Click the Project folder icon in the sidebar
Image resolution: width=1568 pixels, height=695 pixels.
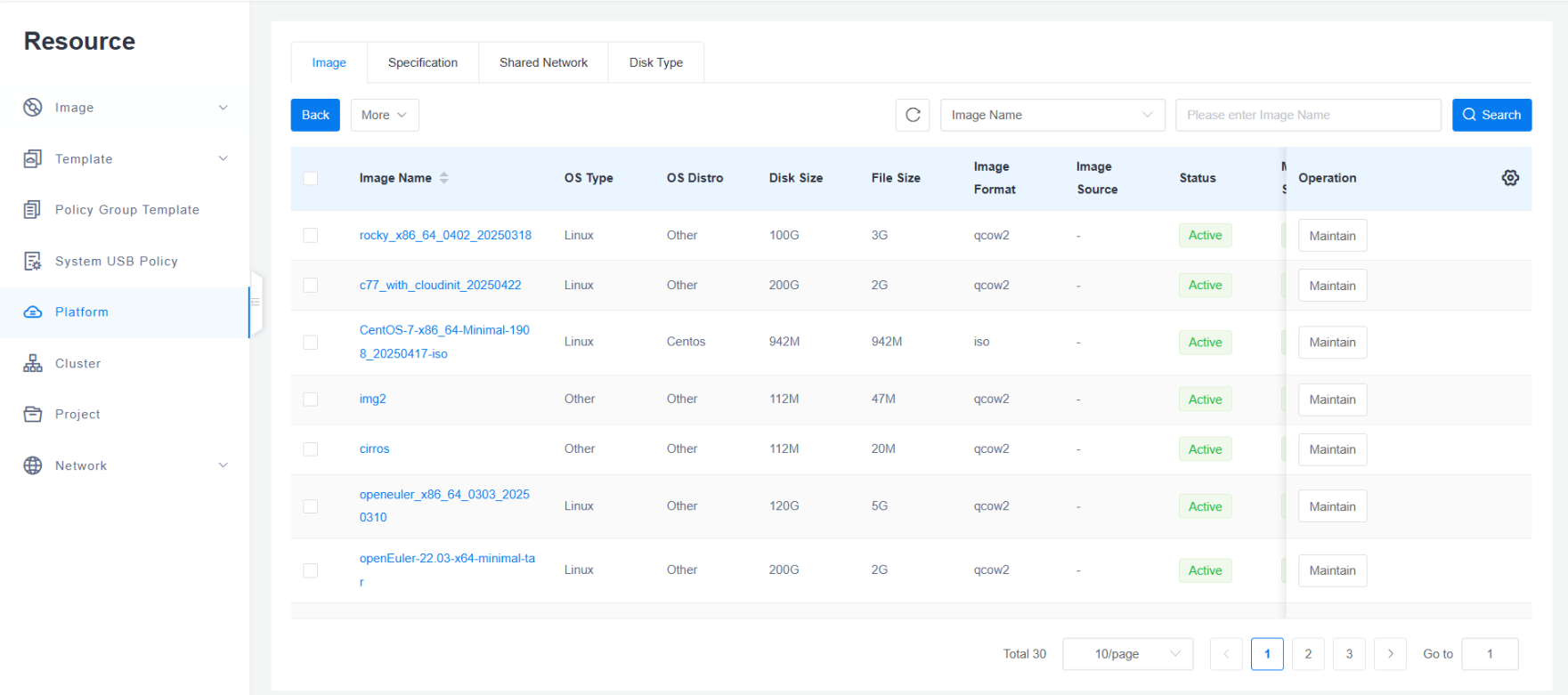coord(33,415)
